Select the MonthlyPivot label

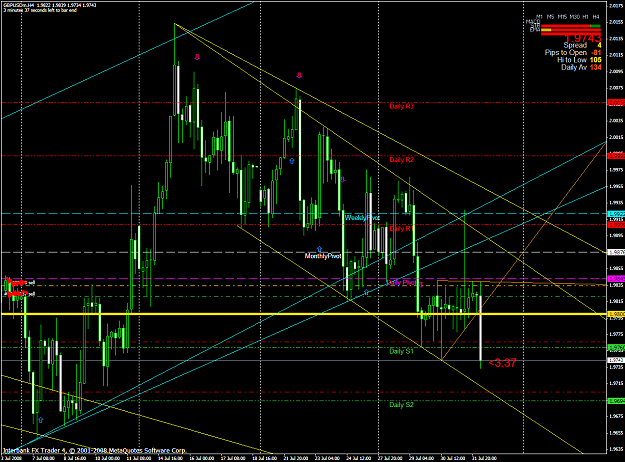323,256
